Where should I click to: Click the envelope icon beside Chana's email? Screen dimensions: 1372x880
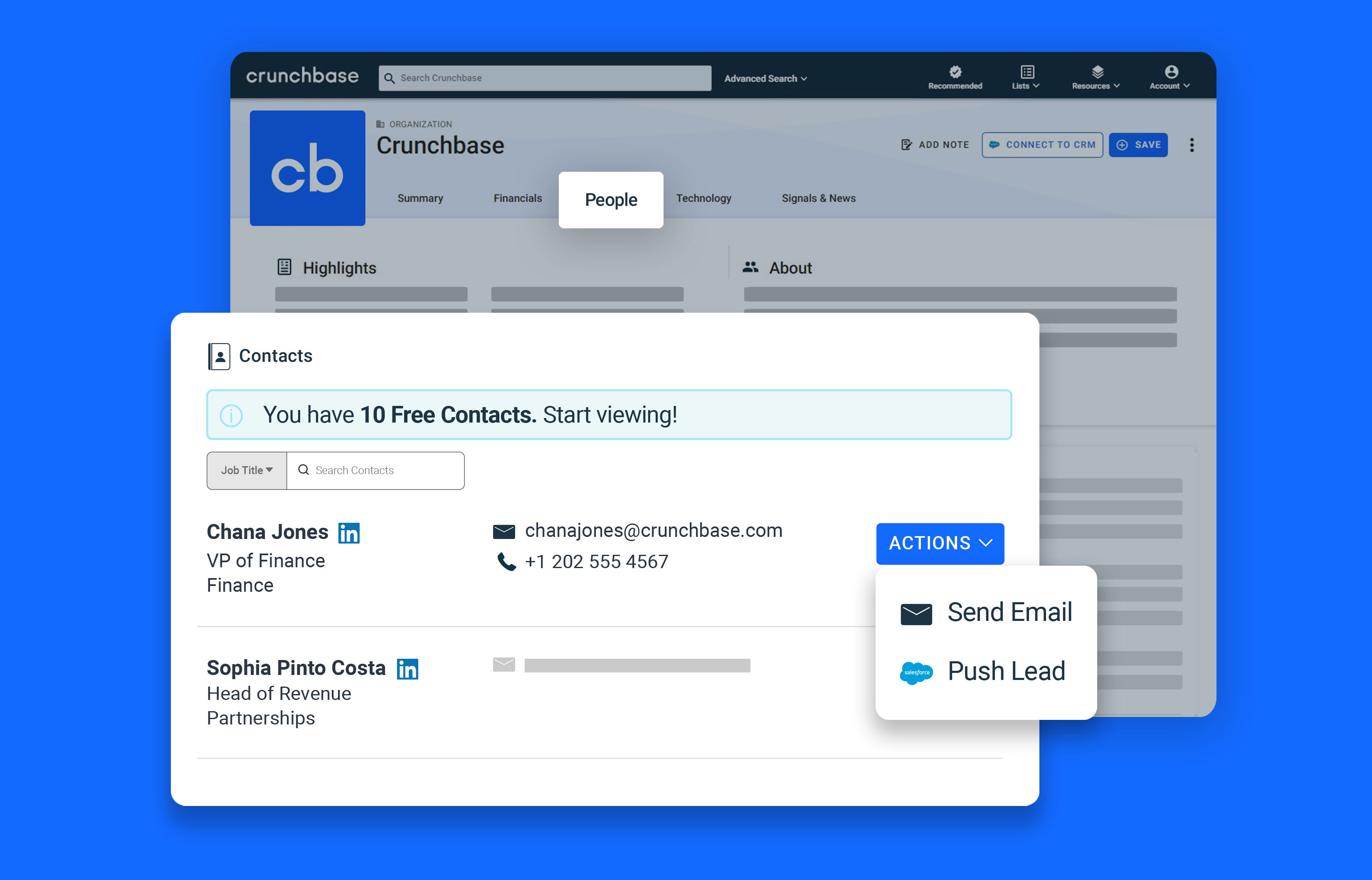click(504, 531)
